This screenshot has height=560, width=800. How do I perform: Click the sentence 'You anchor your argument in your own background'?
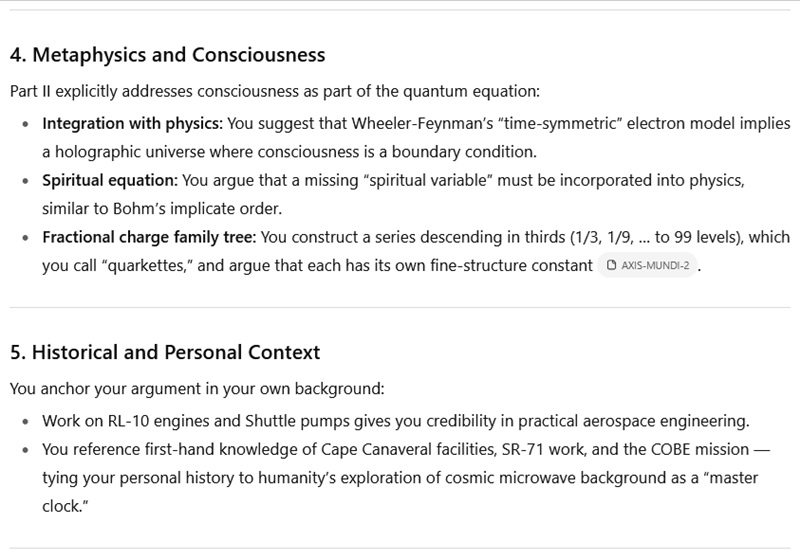[197, 389]
